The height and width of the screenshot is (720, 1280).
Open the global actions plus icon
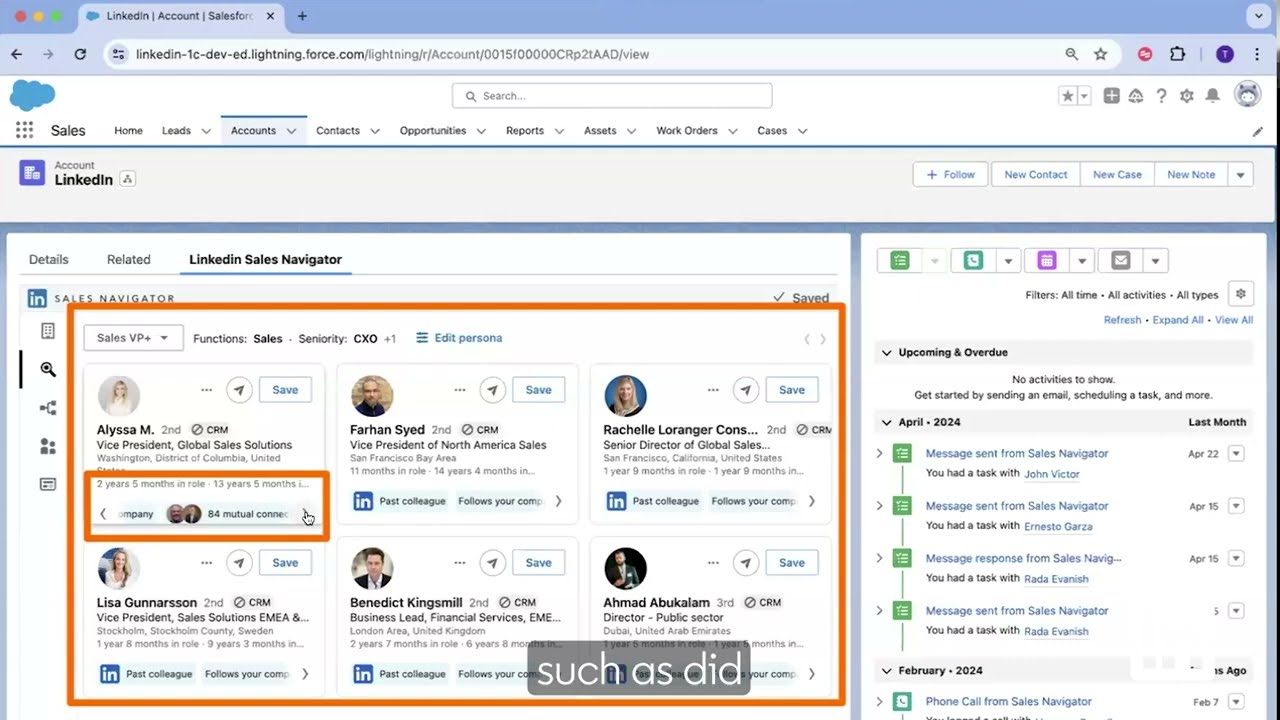point(1111,96)
